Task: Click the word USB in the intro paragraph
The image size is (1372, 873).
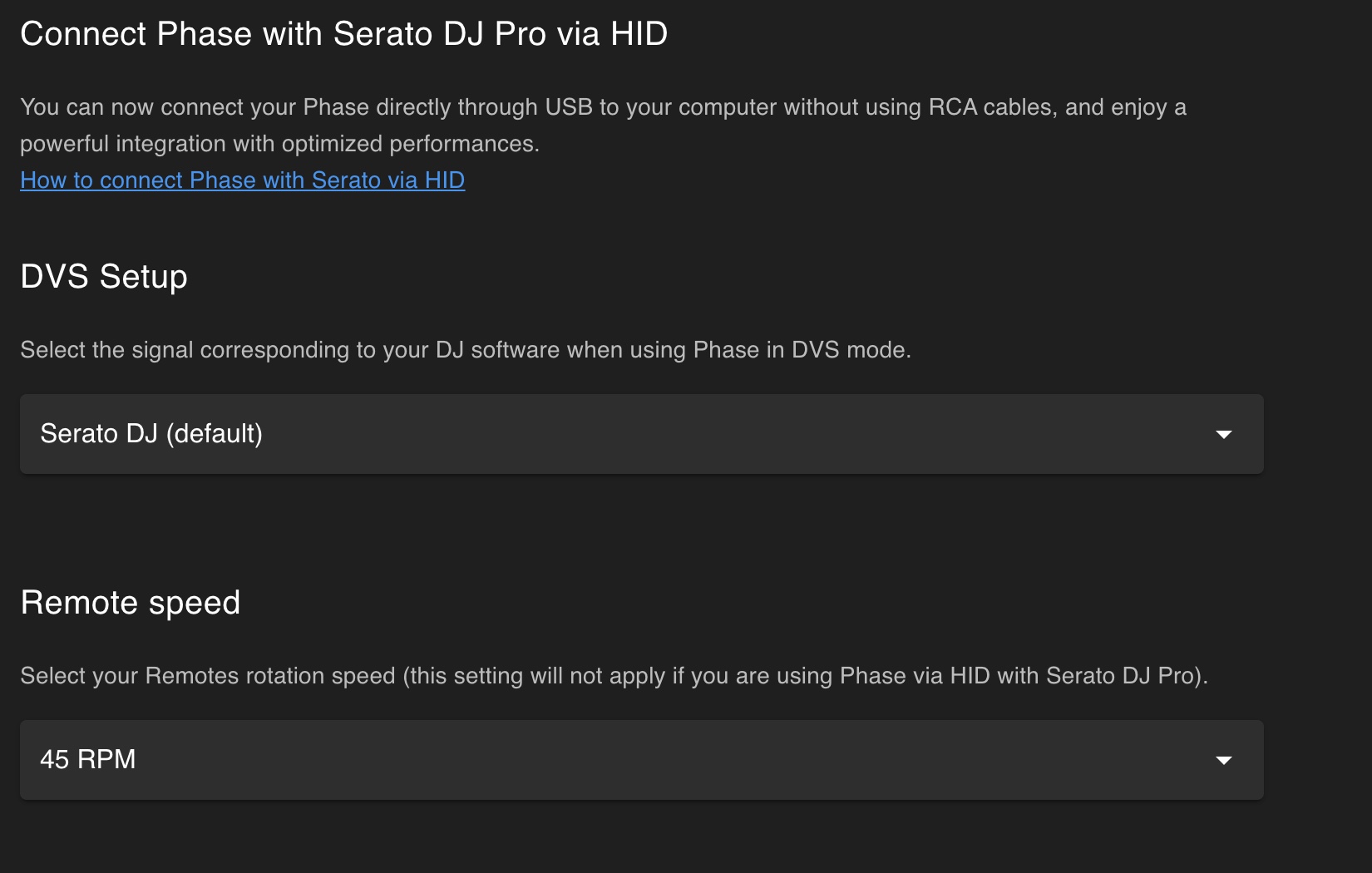Action: [x=568, y=107]
